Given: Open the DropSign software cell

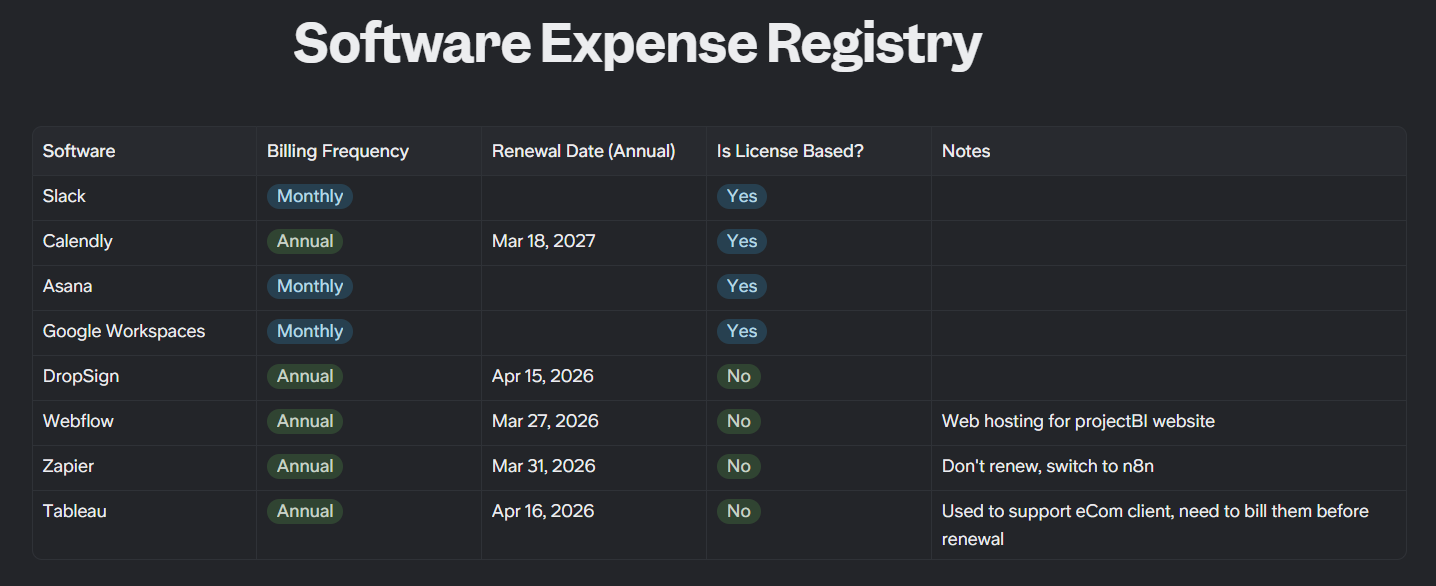Looking at the screenshot, I should coord(144,377).
